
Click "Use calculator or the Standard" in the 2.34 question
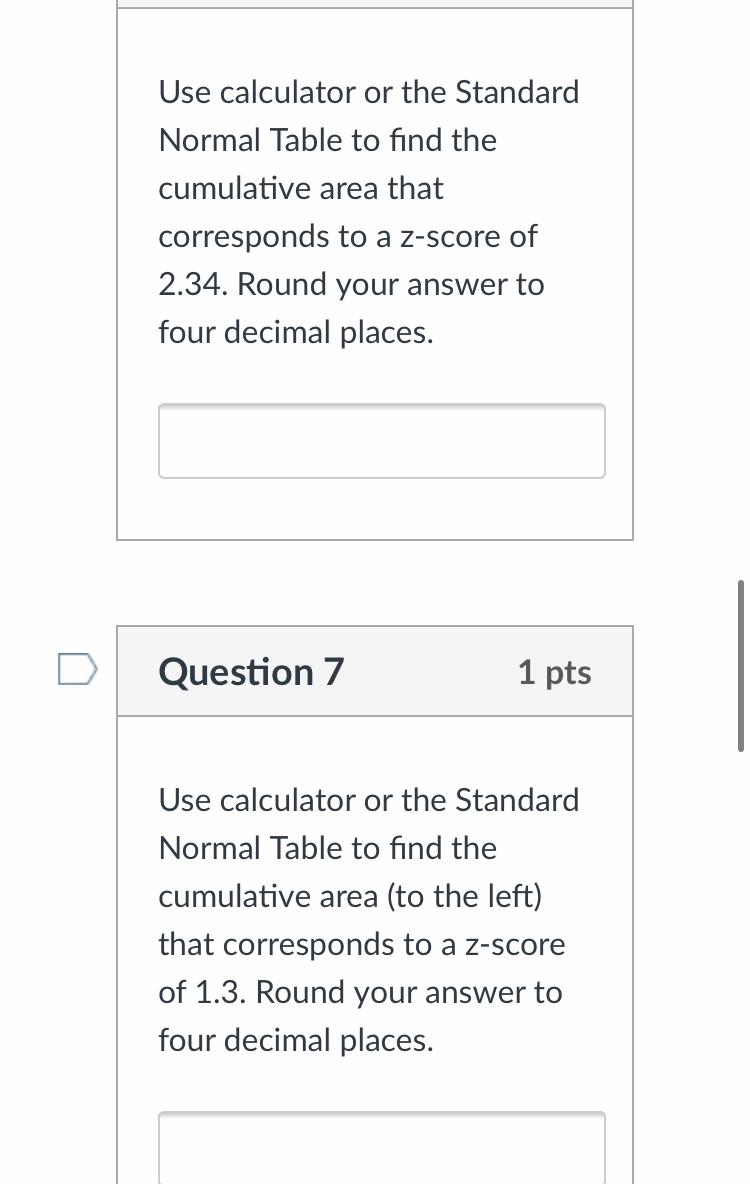(369, 93)
